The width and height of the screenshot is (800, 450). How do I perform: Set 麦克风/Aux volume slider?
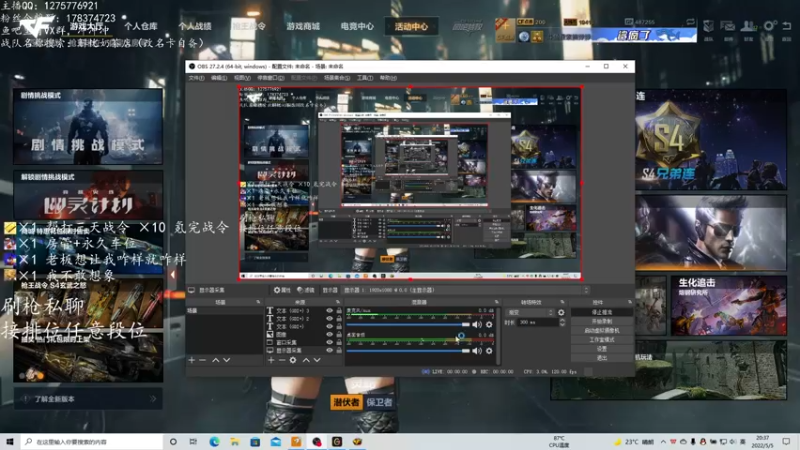(408, 324)
